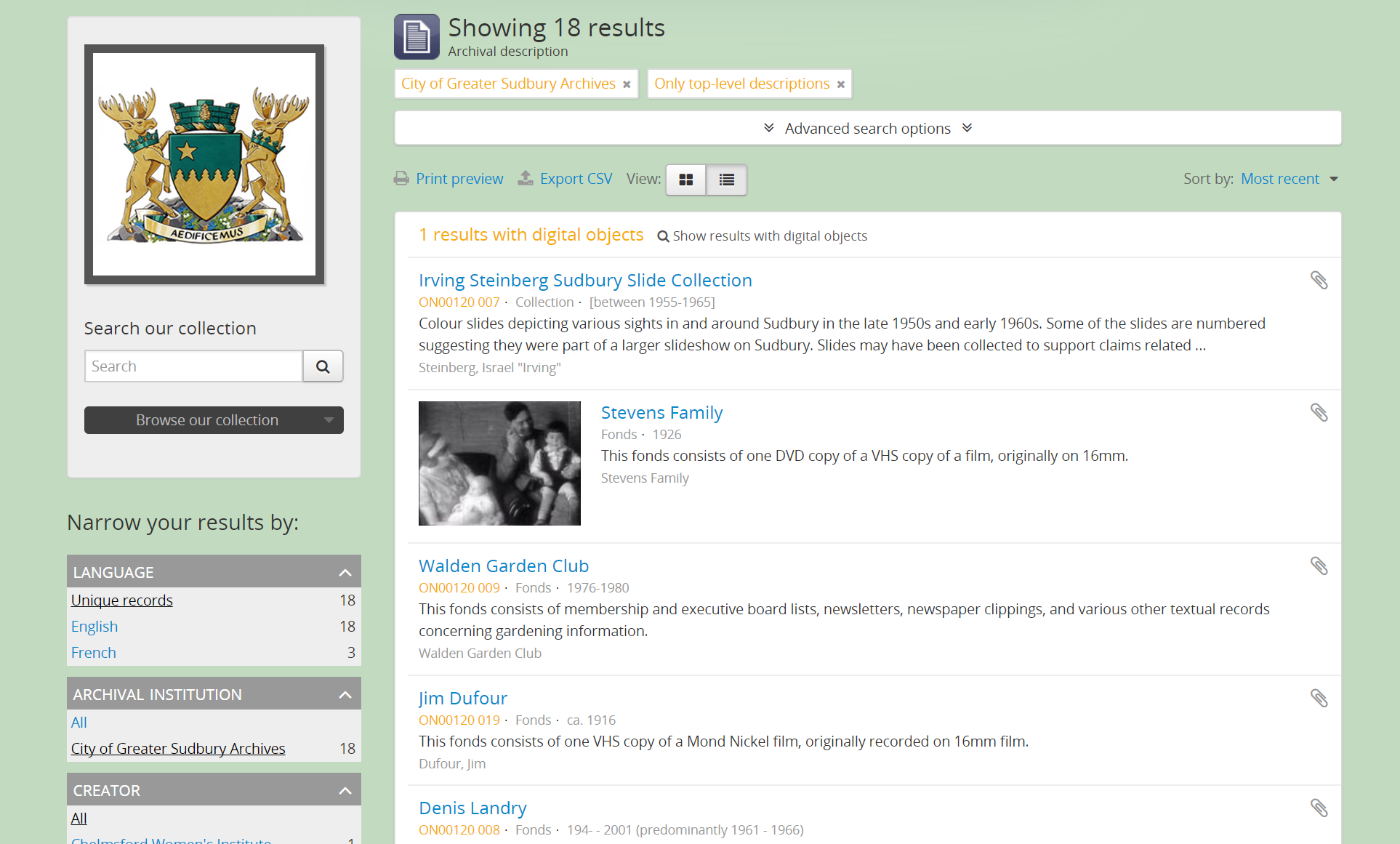Open Print preview
This screenshot has height=844, width=1400.
pos(459,179)
